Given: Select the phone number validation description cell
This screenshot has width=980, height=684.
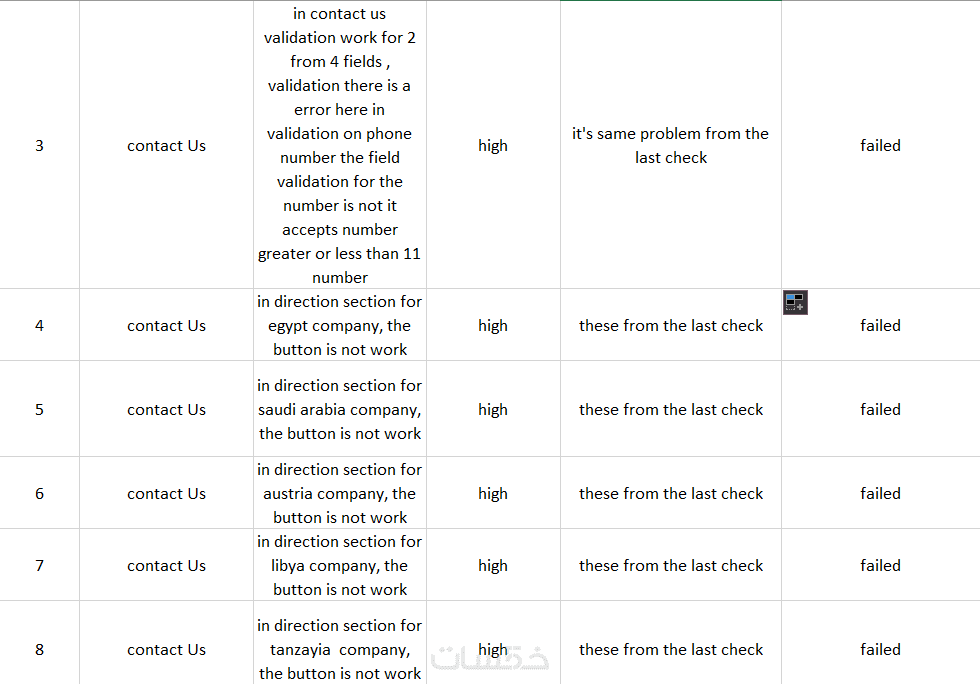Looking at the screenshot, I should (340, 146).
